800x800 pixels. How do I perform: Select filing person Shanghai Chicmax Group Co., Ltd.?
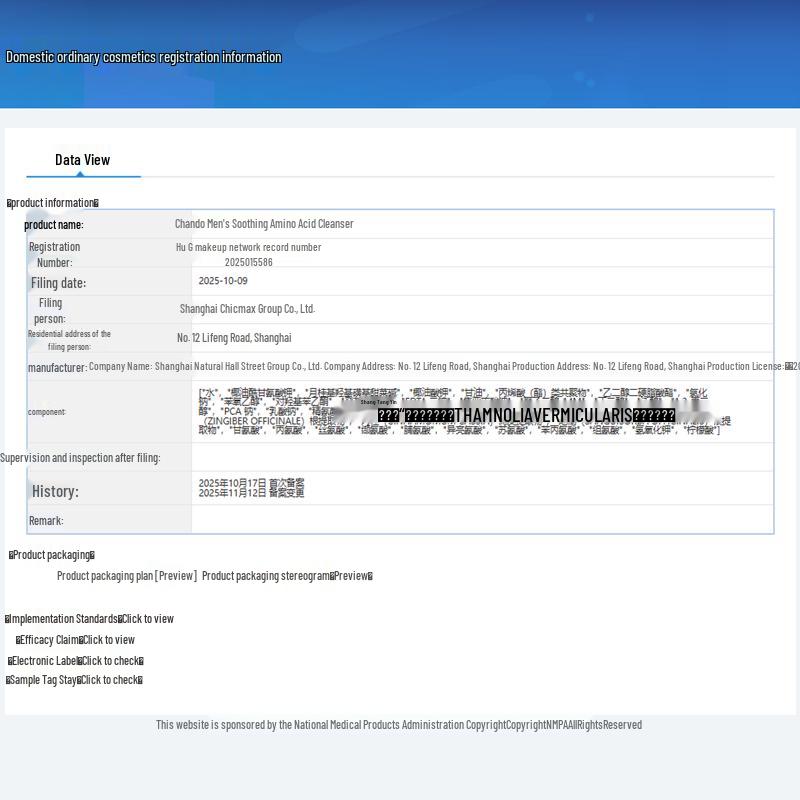coord(247,309)
